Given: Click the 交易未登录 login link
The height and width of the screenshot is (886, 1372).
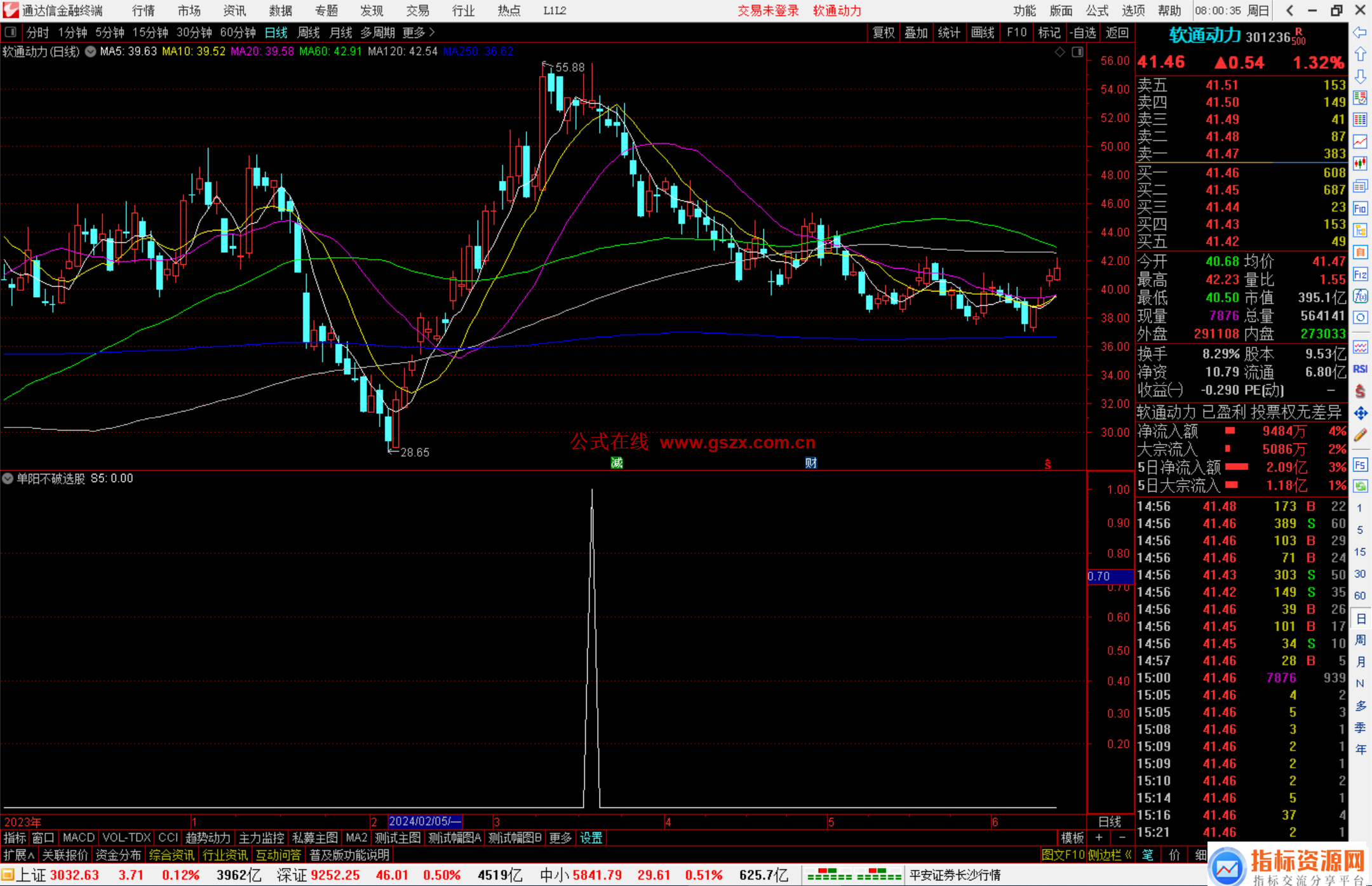Looking at the screenshot, I should (x=768, y=11).
